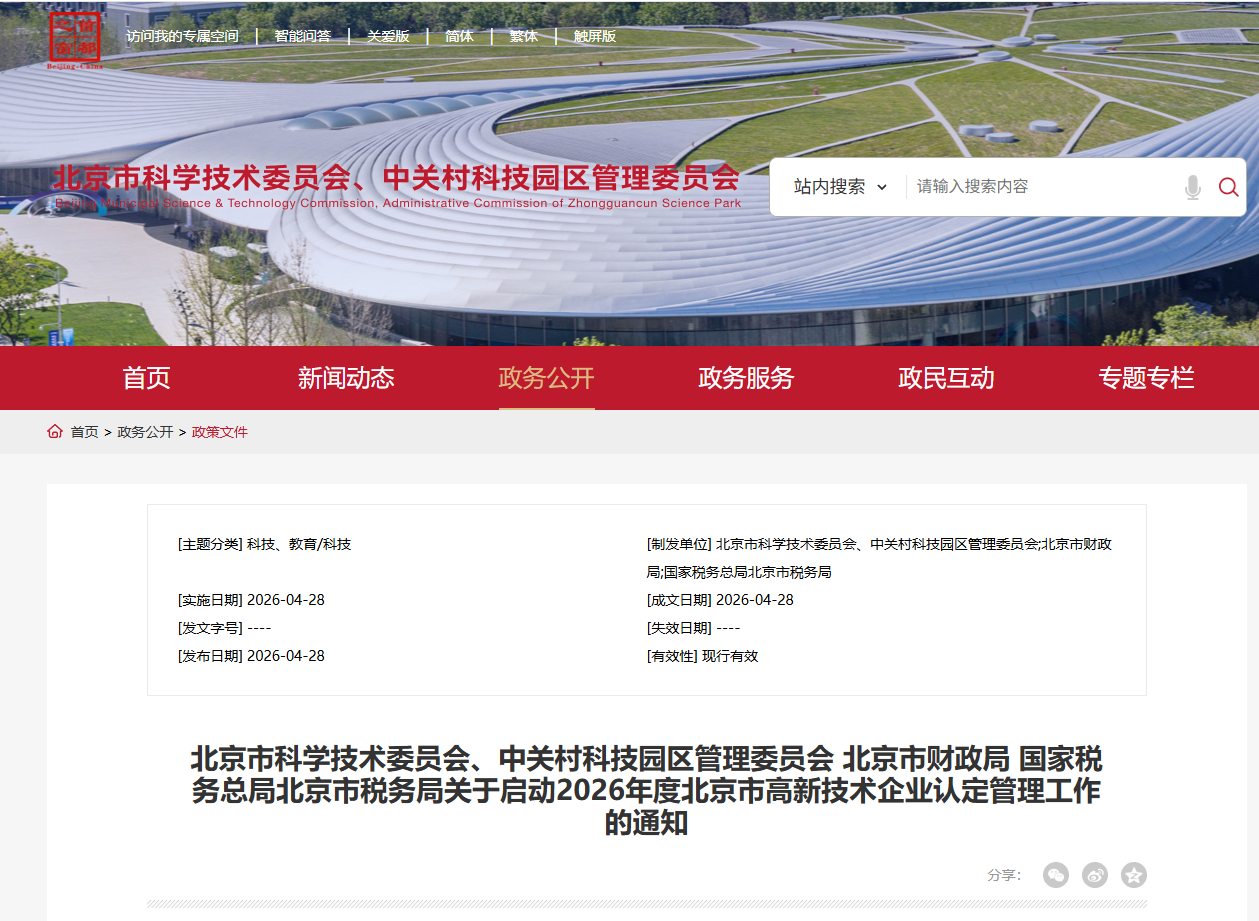Share via the star Qzone icon
The height and width of the screenshot is (921, 1259).
pos(1133,875)
